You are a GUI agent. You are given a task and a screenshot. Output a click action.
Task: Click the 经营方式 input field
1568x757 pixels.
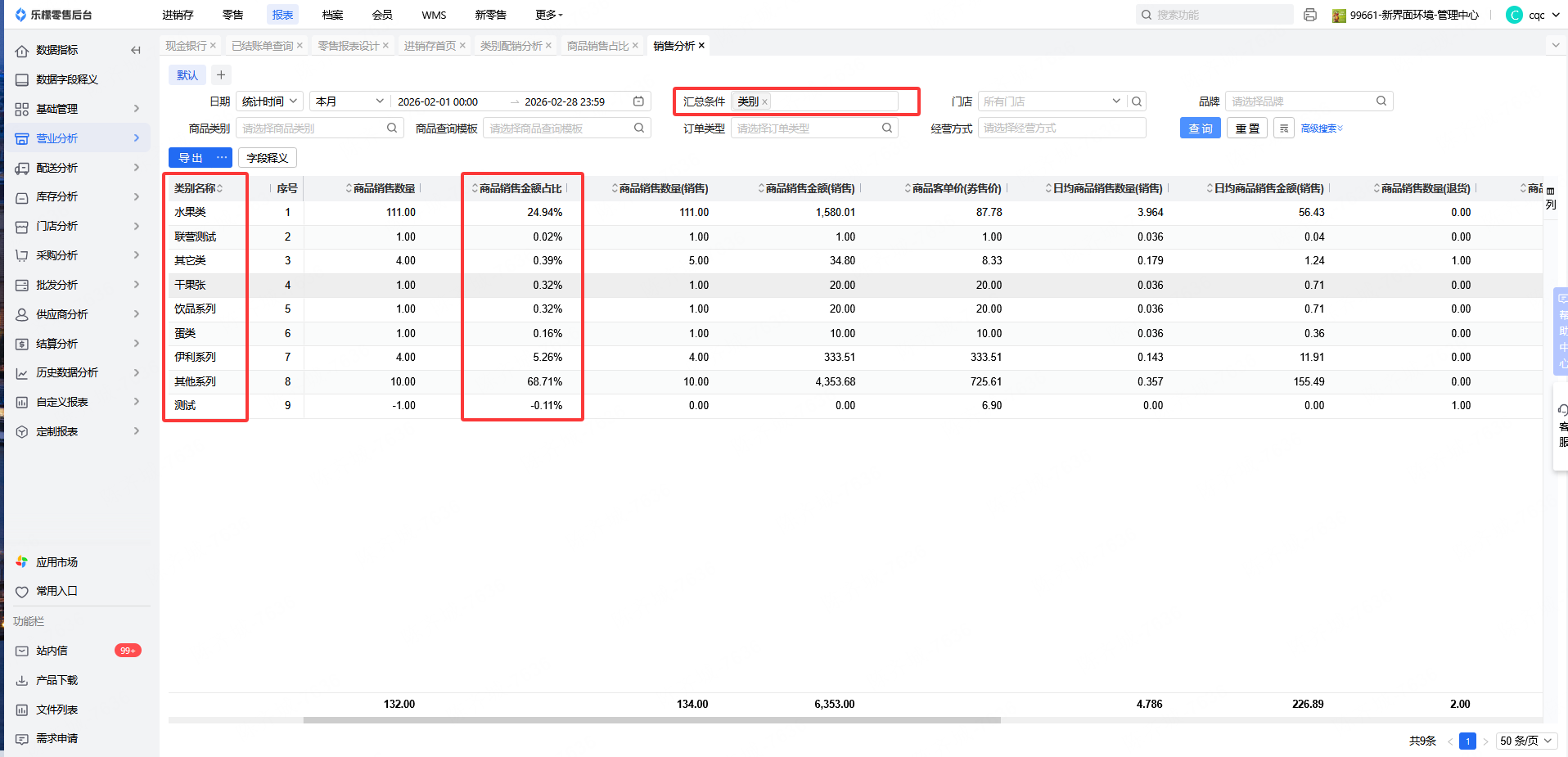tap(1061, 128)
